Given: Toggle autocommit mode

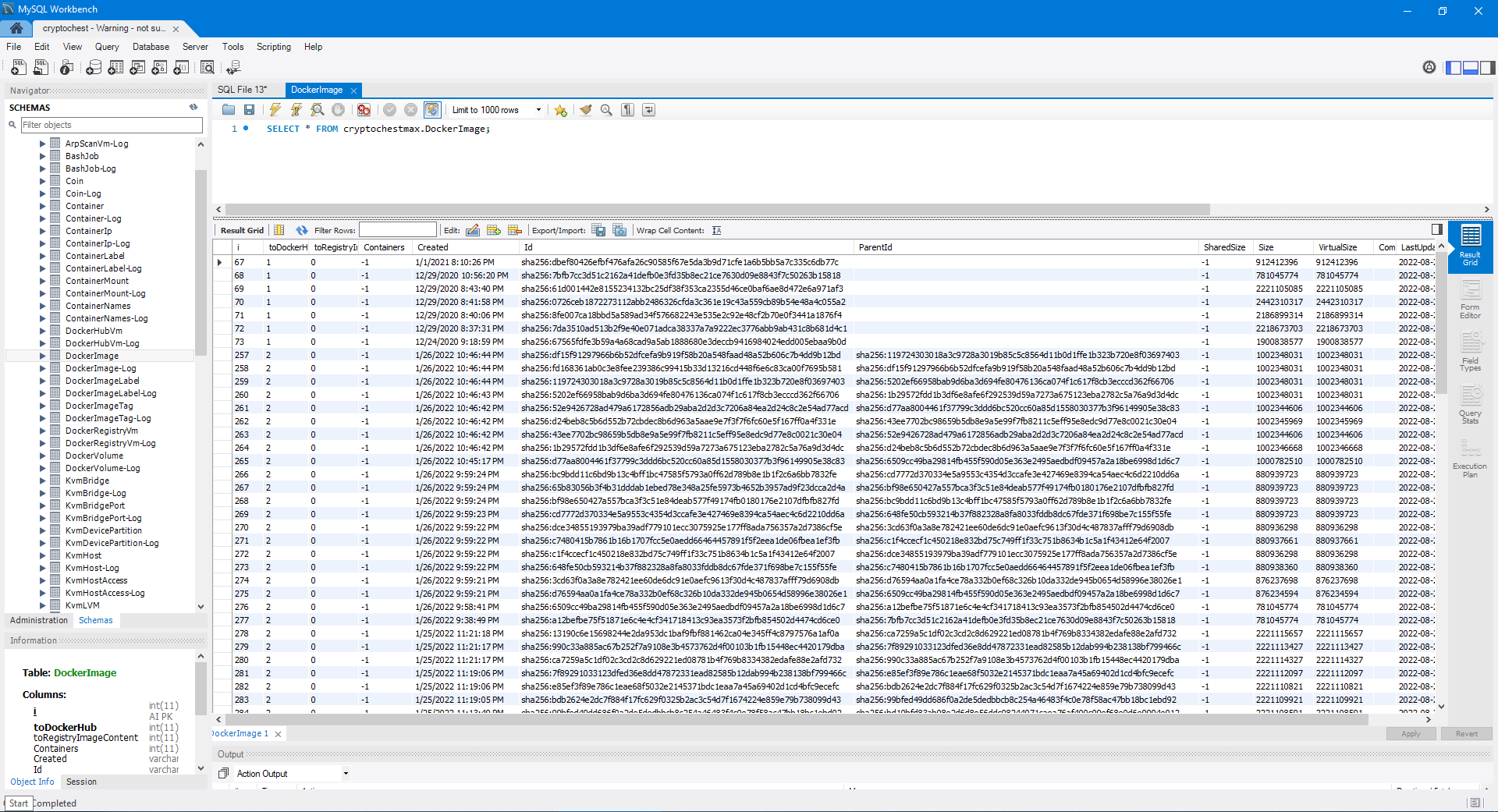Looking at the screenshot, I should [432, 110].
